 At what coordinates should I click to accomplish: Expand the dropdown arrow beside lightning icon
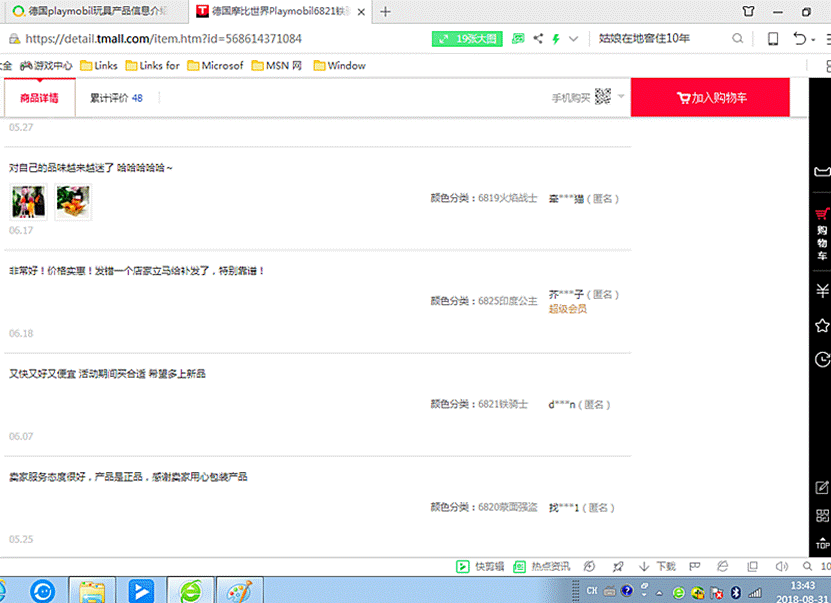[x=573, y=39]
